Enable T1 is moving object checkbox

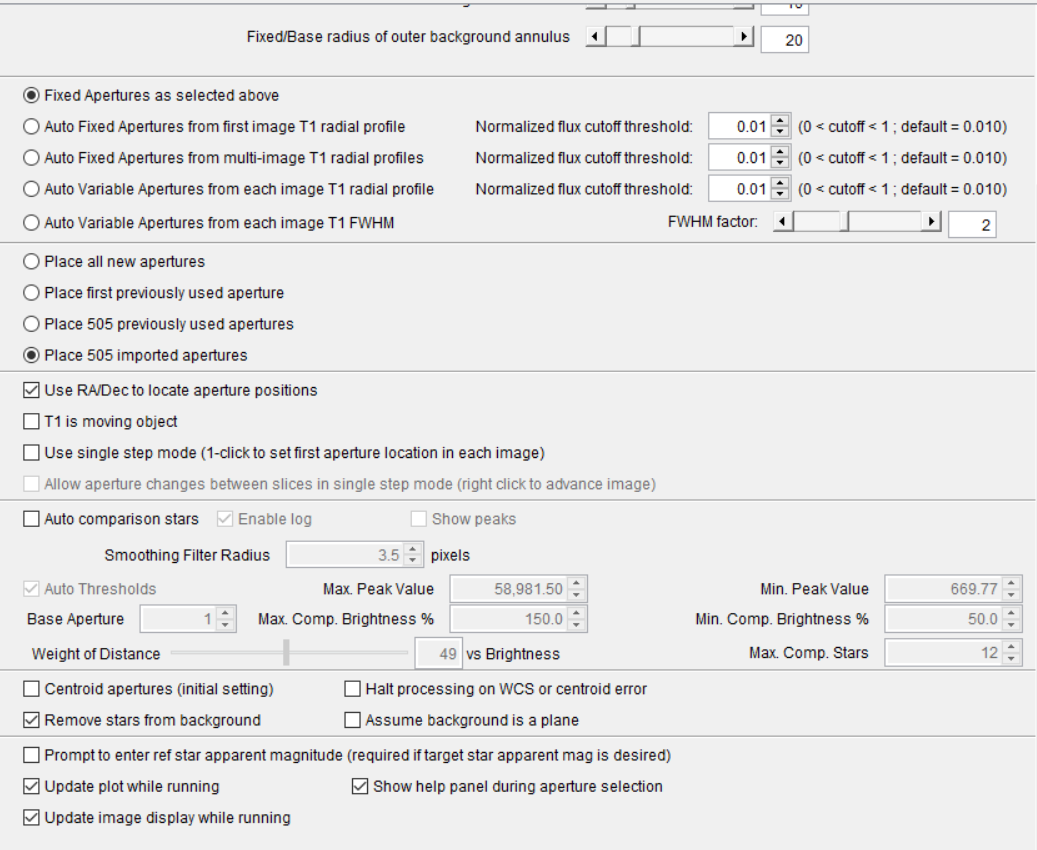[x=31, y=422]
